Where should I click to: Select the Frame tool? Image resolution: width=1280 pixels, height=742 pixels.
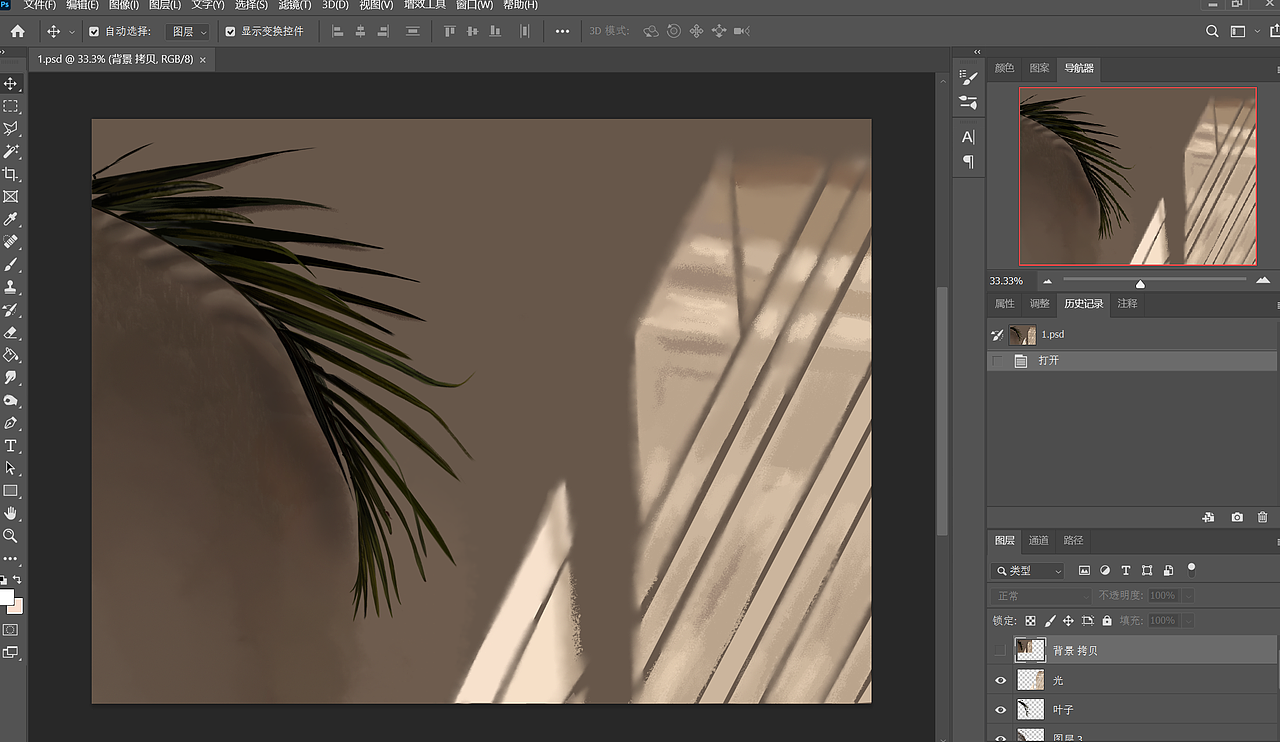point(11,197)
